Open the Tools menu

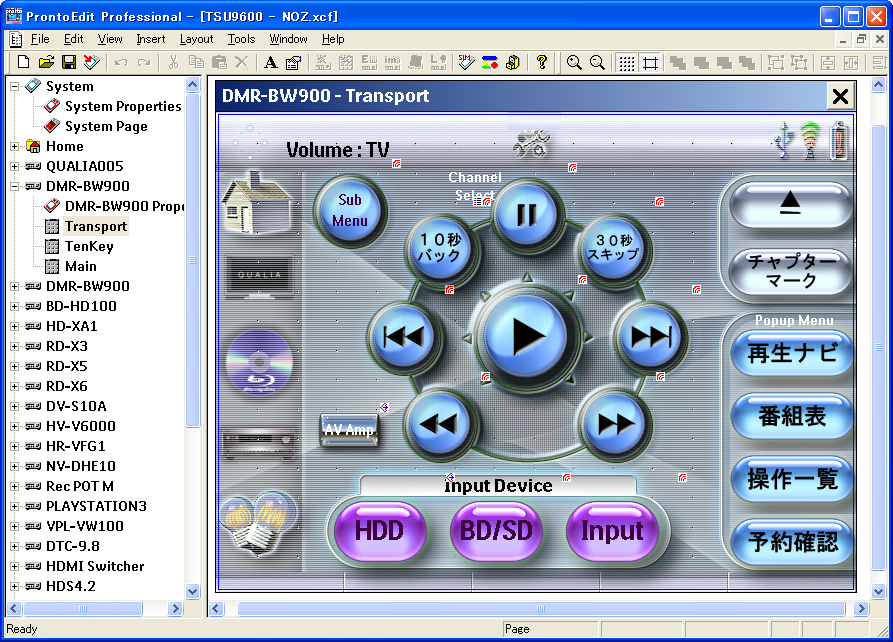tap(241, 39)
